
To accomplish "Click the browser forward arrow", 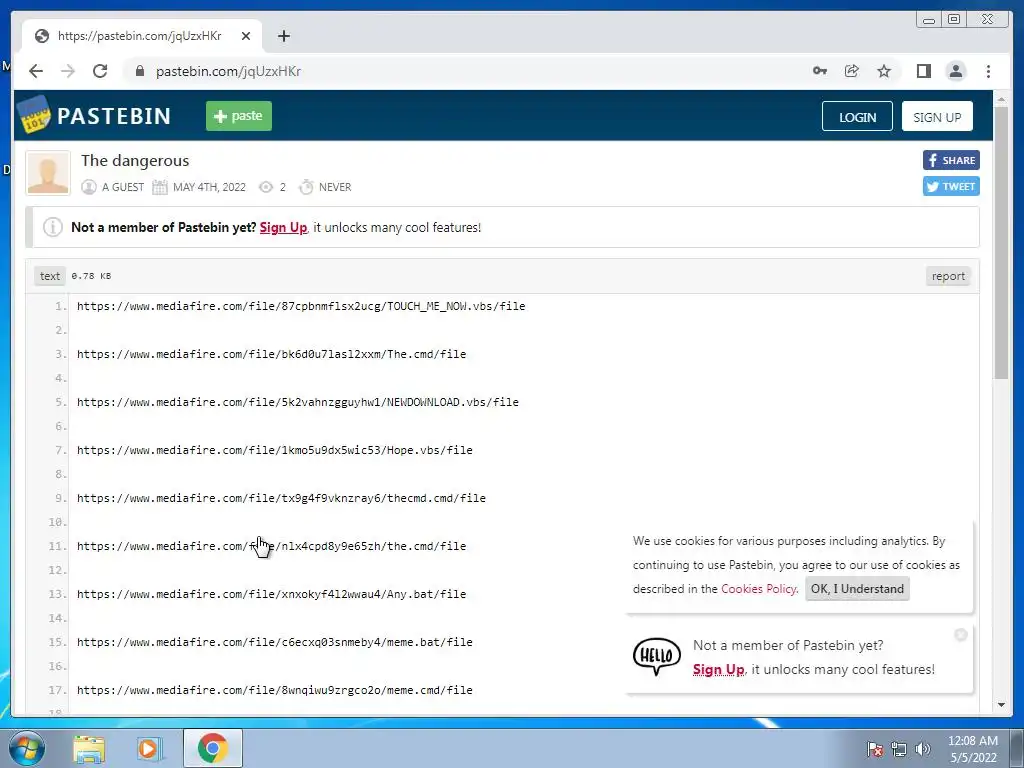I will point(68,71).
